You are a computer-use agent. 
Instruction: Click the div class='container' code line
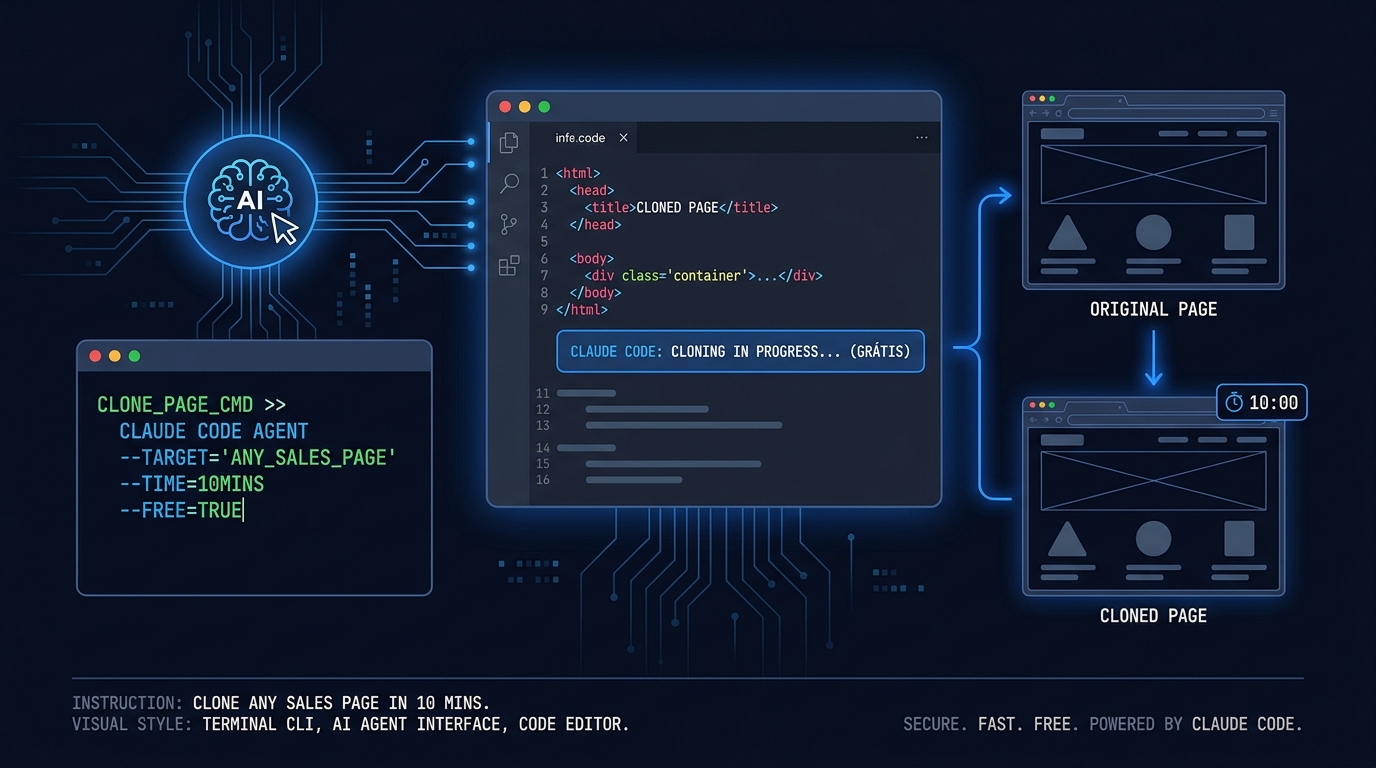[x=704, y=275]
